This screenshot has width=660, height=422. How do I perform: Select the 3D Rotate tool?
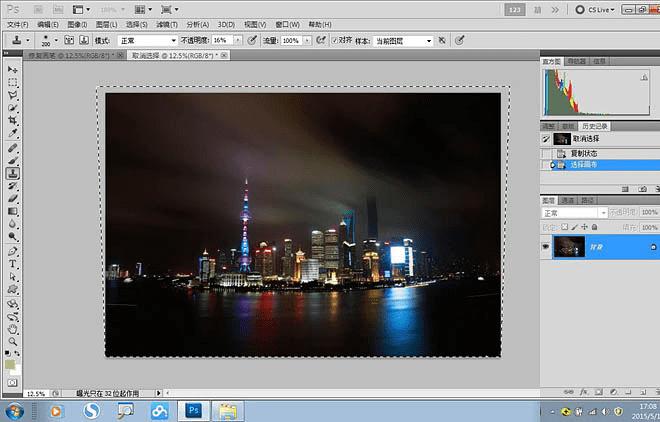pyautogui.click(x=13, y=303)
